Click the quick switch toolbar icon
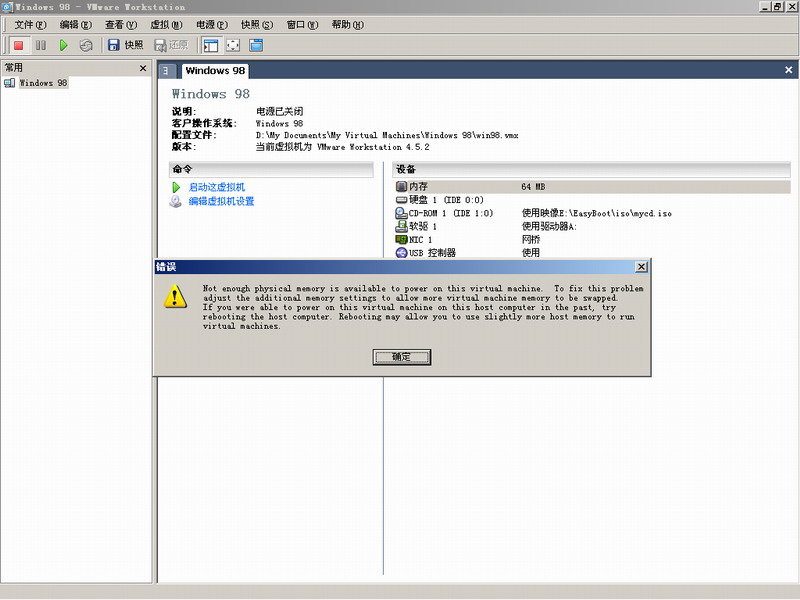Screen dimensions: 800x600 [x=256, y=45]
